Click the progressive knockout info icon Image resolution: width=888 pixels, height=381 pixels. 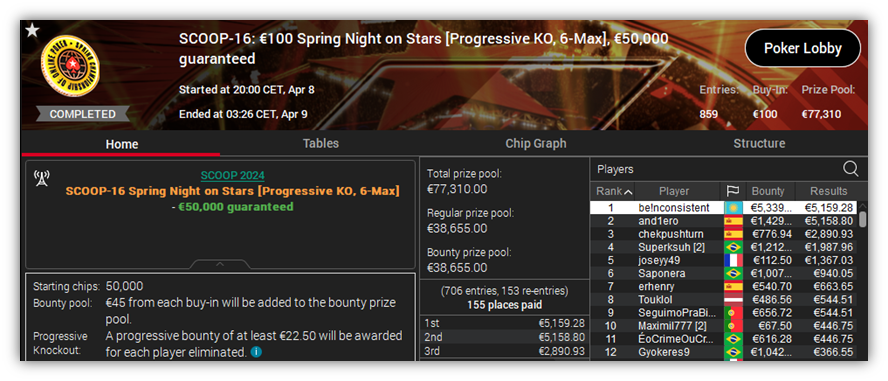[256, 352]
